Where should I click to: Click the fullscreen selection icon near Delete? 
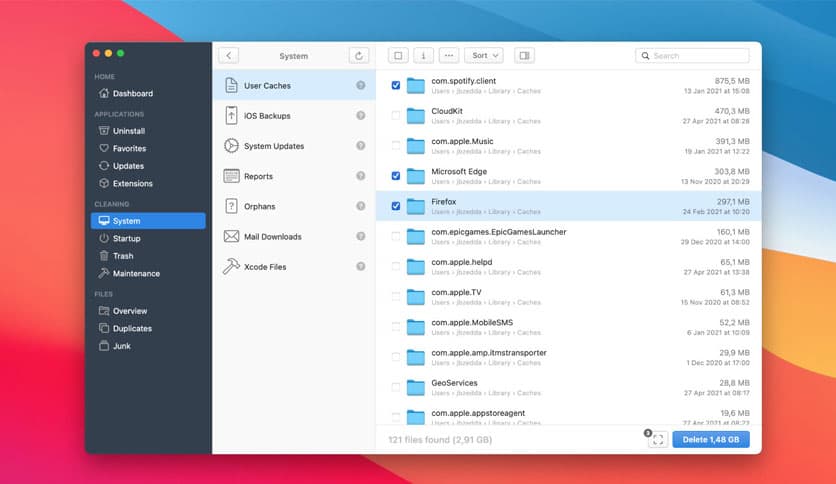[x=658, y=439]
